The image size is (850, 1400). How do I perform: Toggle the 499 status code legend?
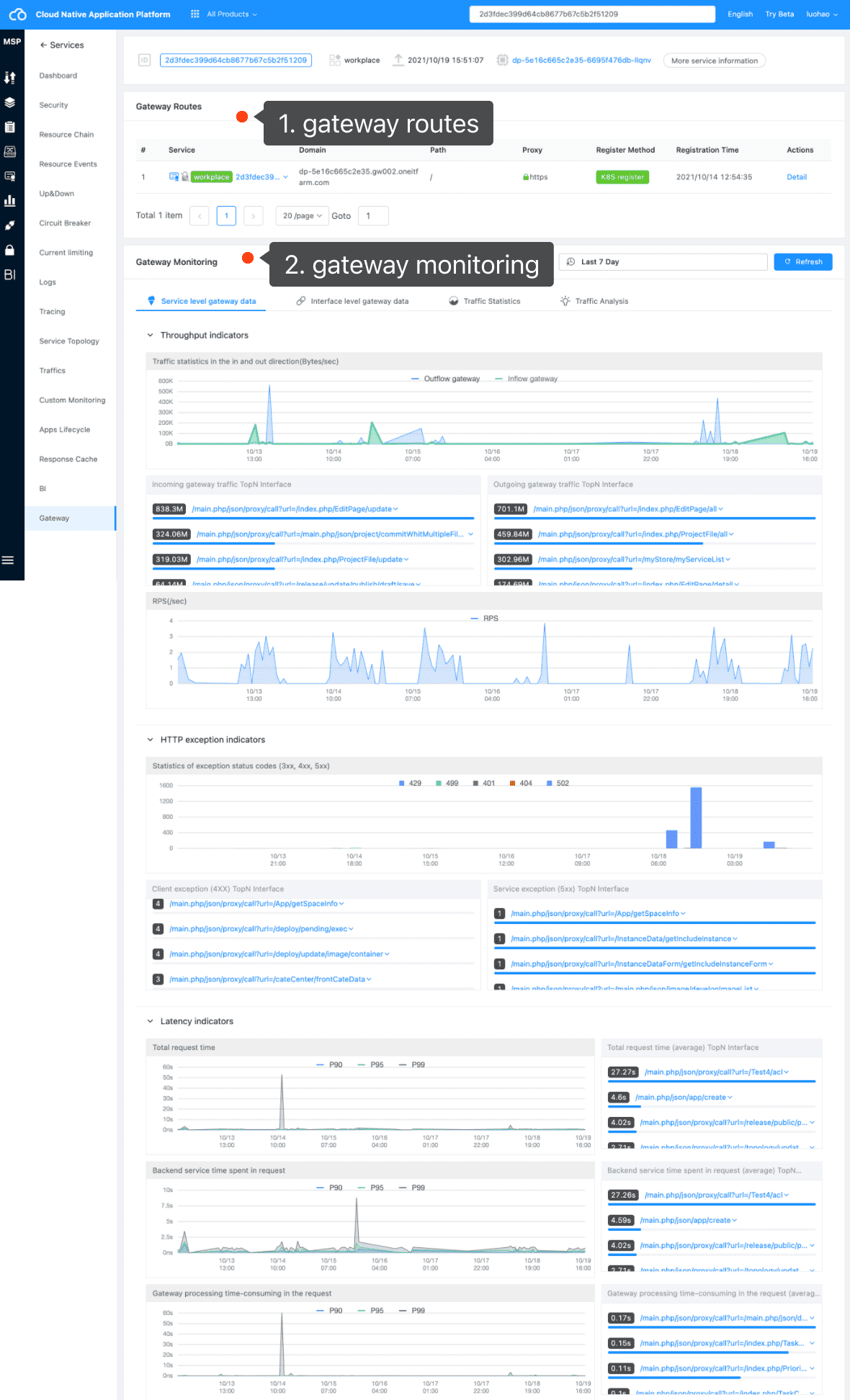coord(447,784)
